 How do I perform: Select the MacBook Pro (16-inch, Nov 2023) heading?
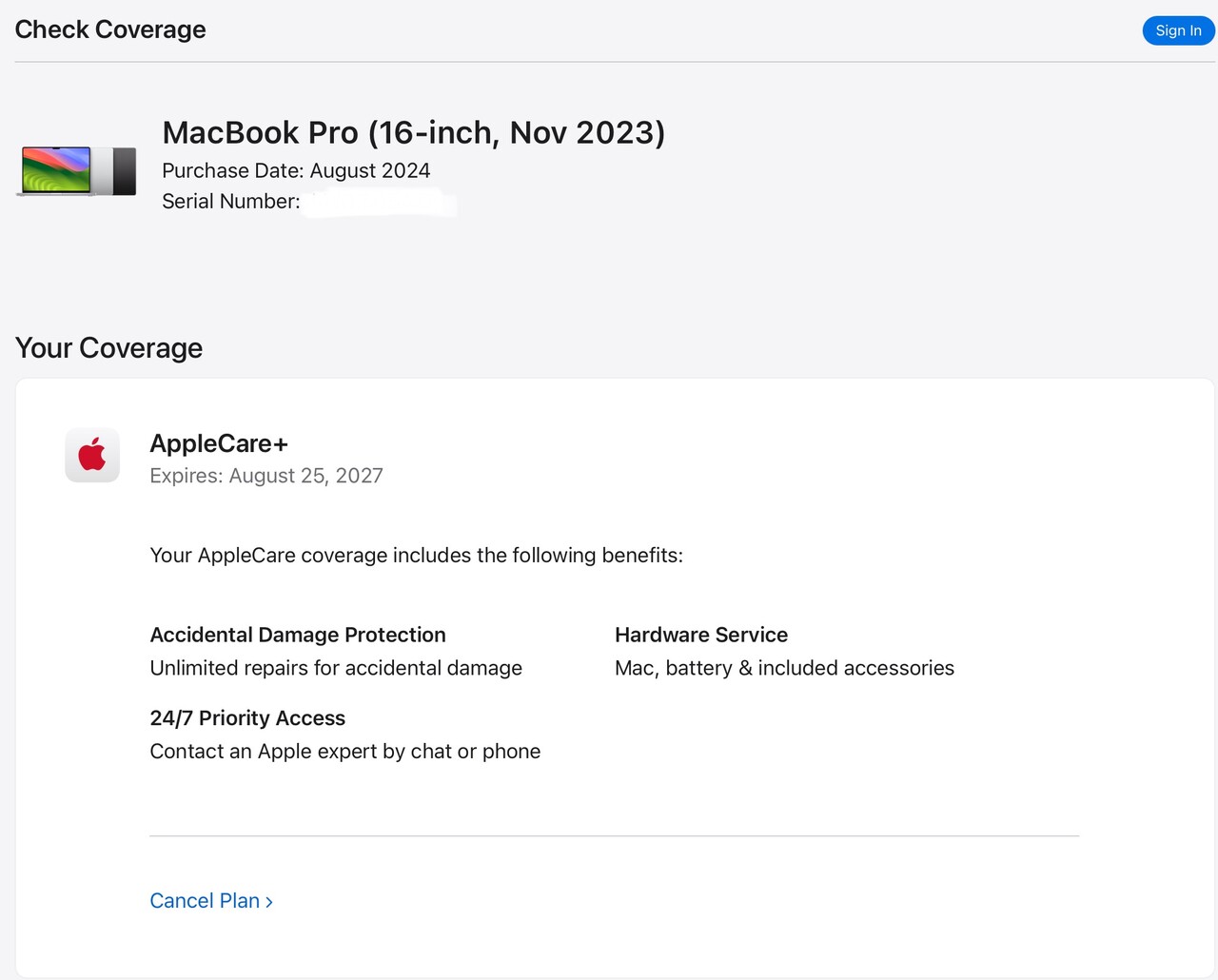tap(414, 132)
